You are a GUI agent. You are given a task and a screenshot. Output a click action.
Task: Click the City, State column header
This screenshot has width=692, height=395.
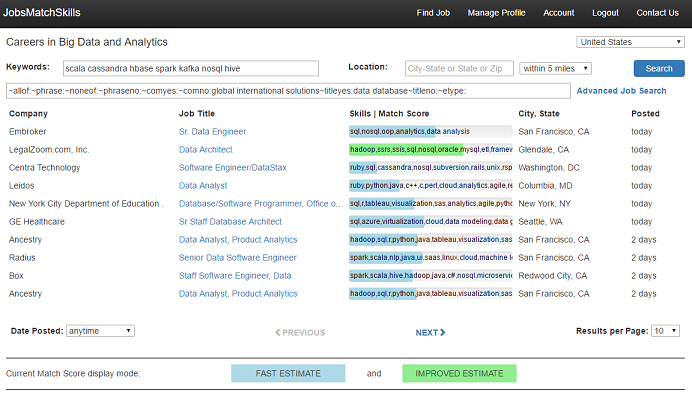tap(539, 113)
